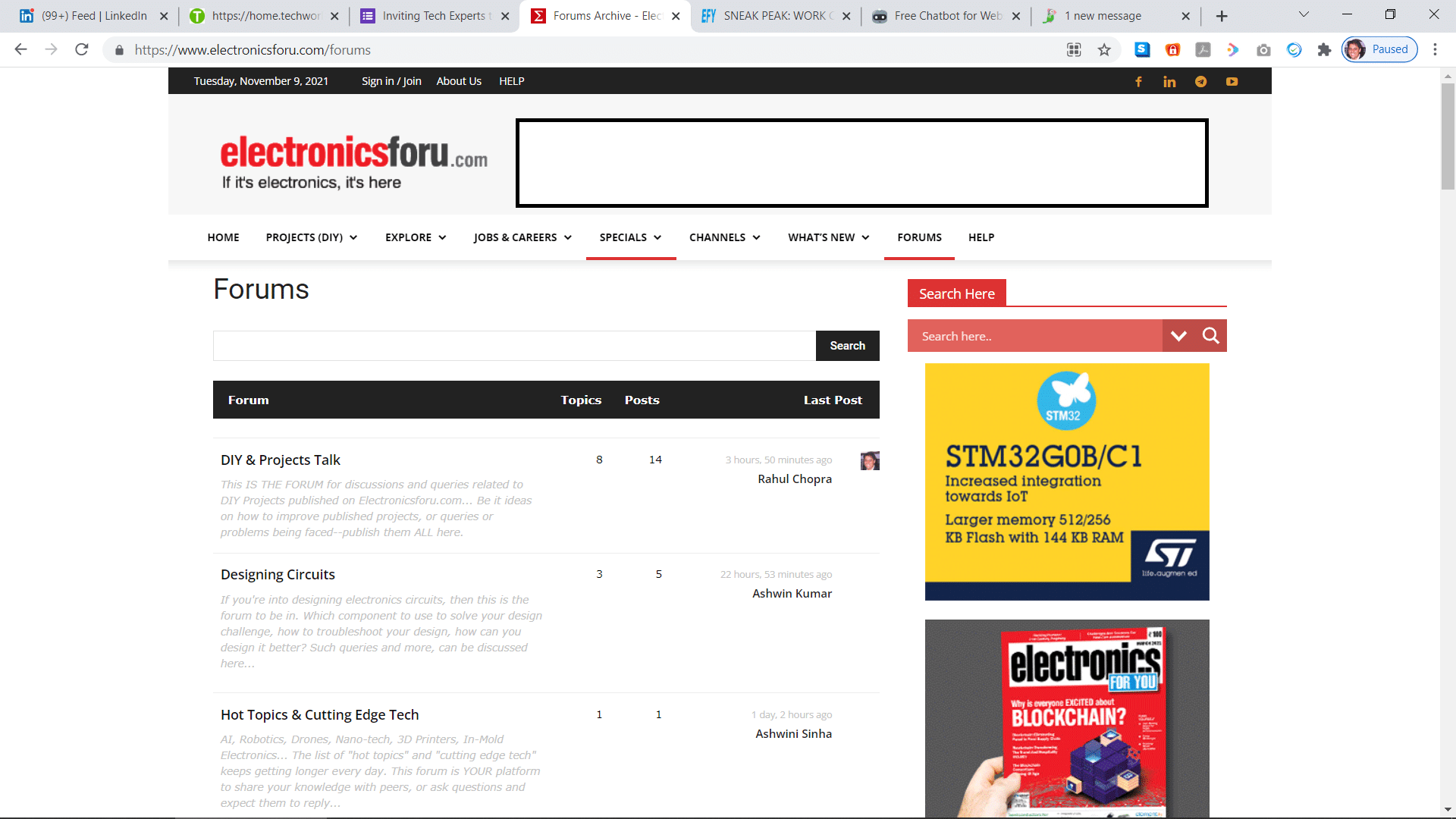Open the Telegram social icon in header
The height and width of the screenshot is (819, 1456).
pos(1200,82)
